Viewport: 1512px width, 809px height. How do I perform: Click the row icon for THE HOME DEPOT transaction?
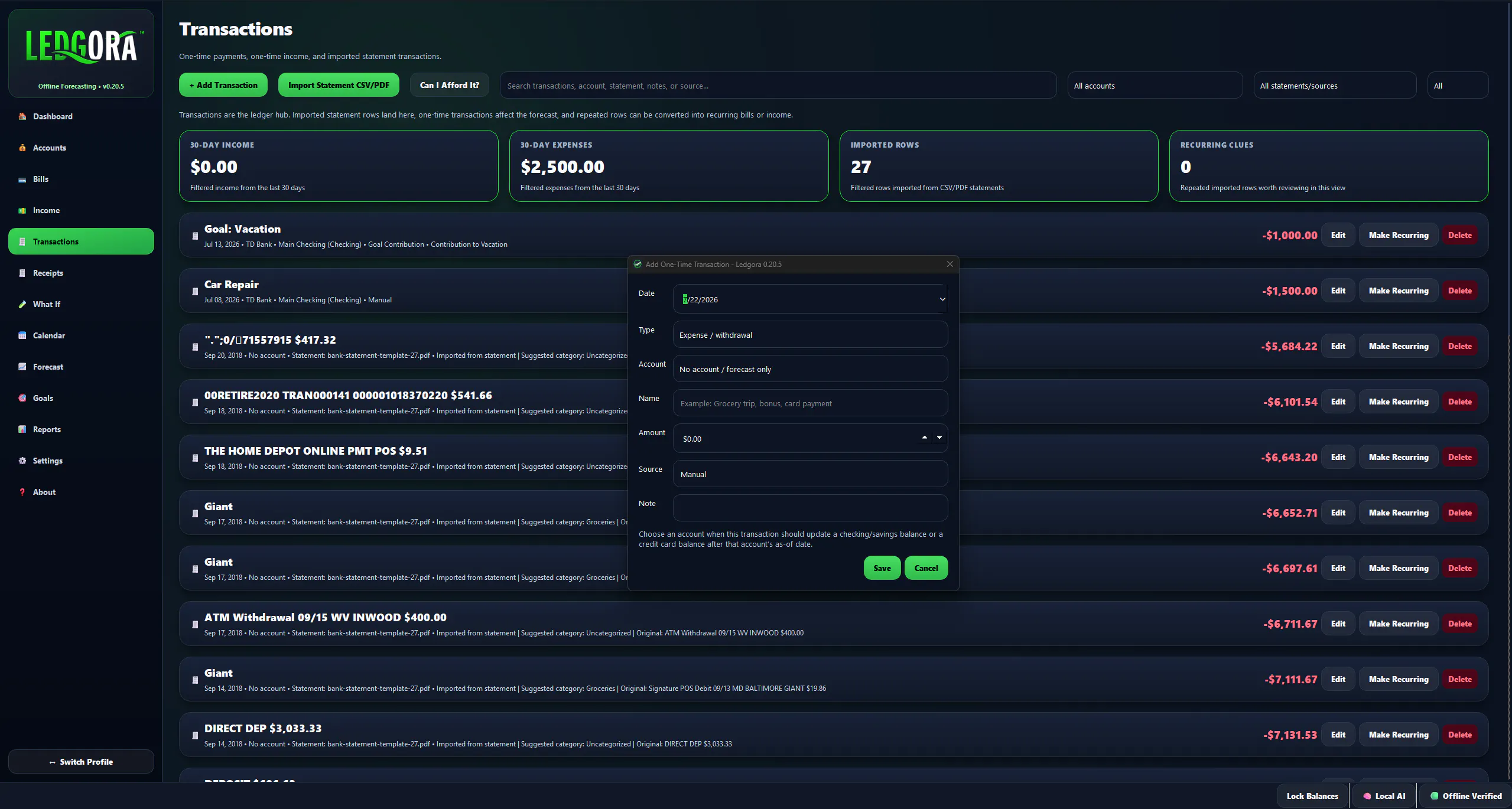[x=195, y=458]
